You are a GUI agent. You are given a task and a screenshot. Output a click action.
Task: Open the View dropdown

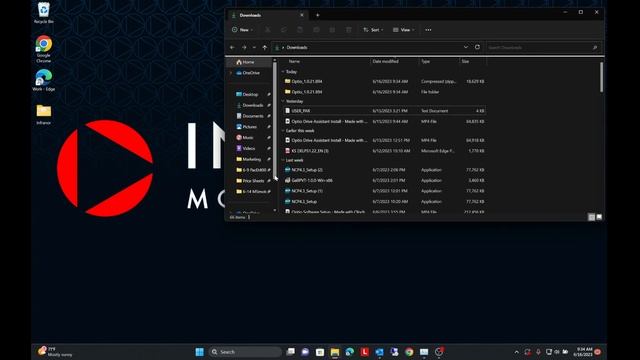tap(404, 30)
